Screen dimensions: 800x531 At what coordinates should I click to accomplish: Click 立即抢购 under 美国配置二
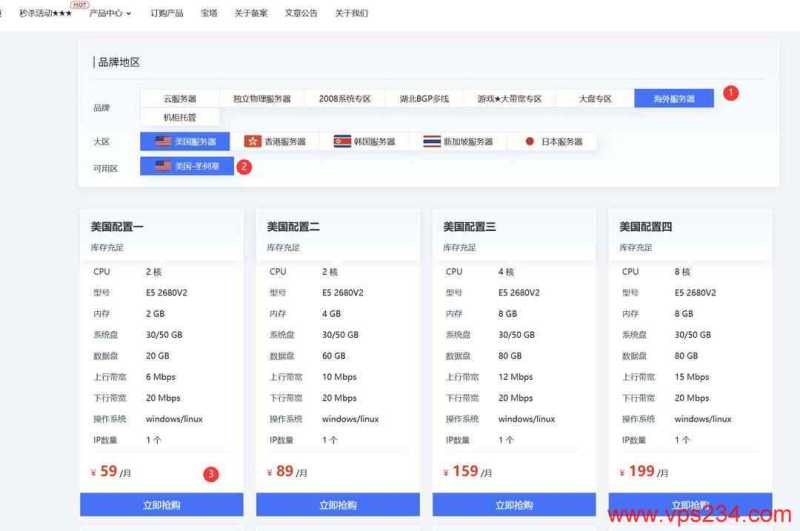pyautogui.click(x=338, y=504)
